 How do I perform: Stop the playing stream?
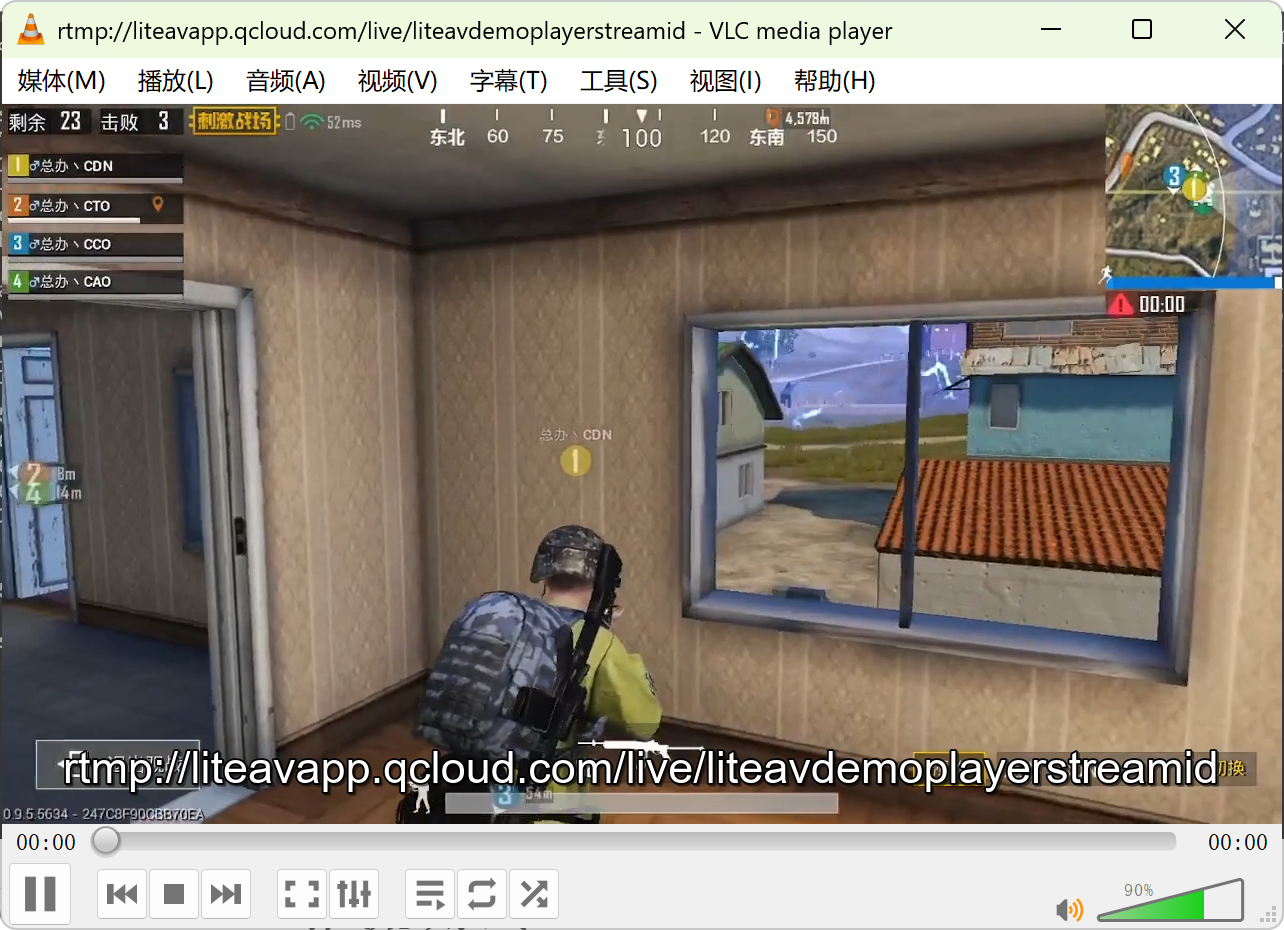[x=174, y=894]
